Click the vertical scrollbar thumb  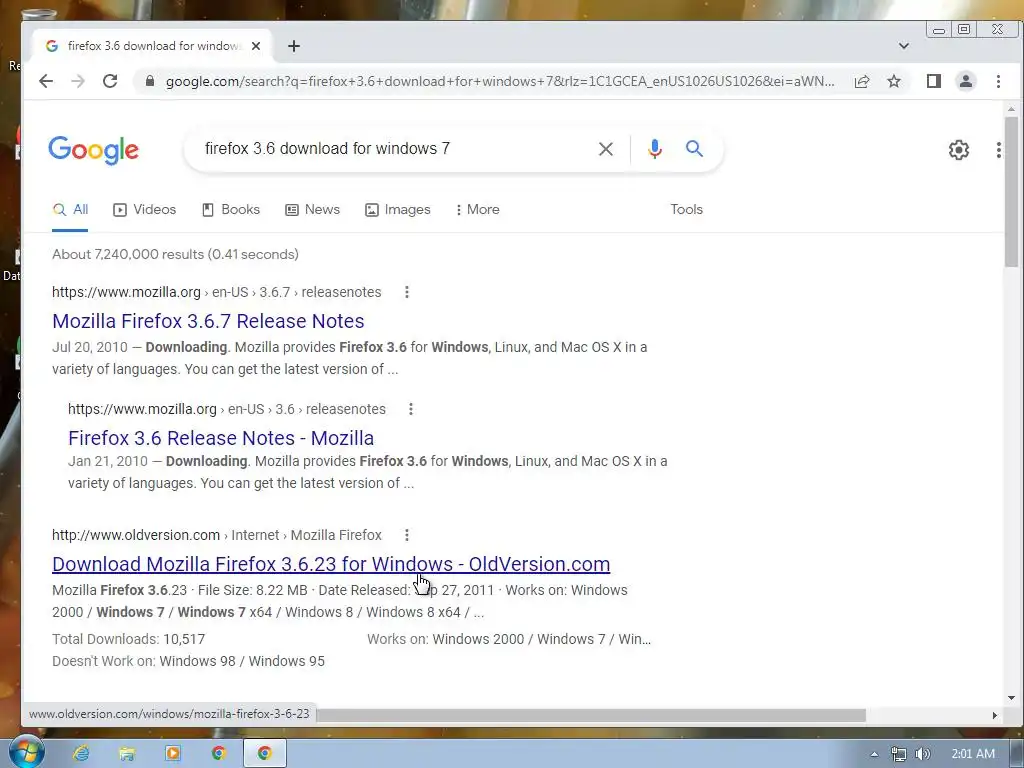tap(1012, 191)
